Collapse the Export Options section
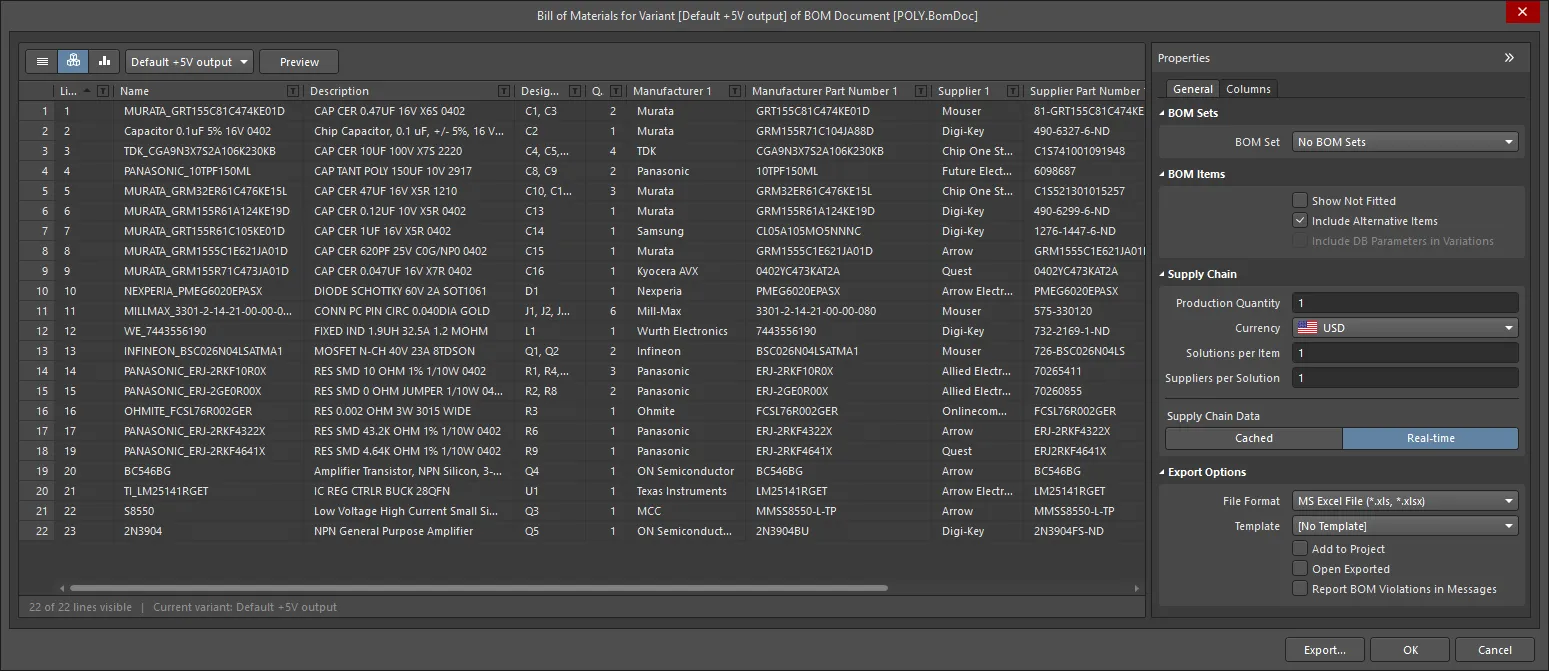Screen dimensions: 1549x671 click(1162, 472)
